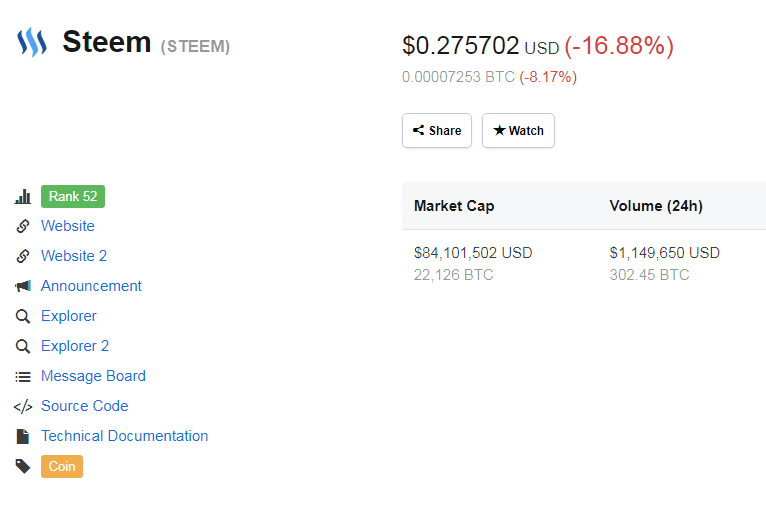Open the Technical Documentation link

[x=124, y=436]
